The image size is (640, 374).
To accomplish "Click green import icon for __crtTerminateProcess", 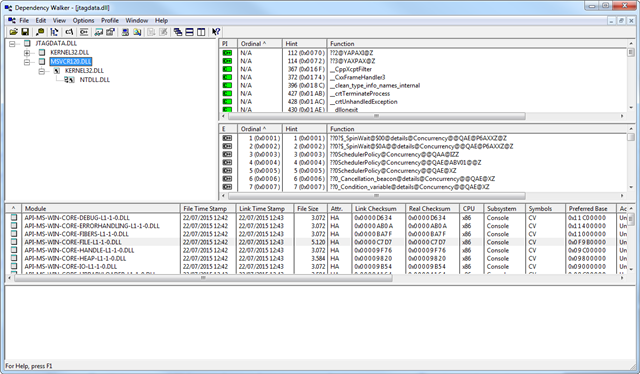I will pyautogui.click(x=227, y=94).
